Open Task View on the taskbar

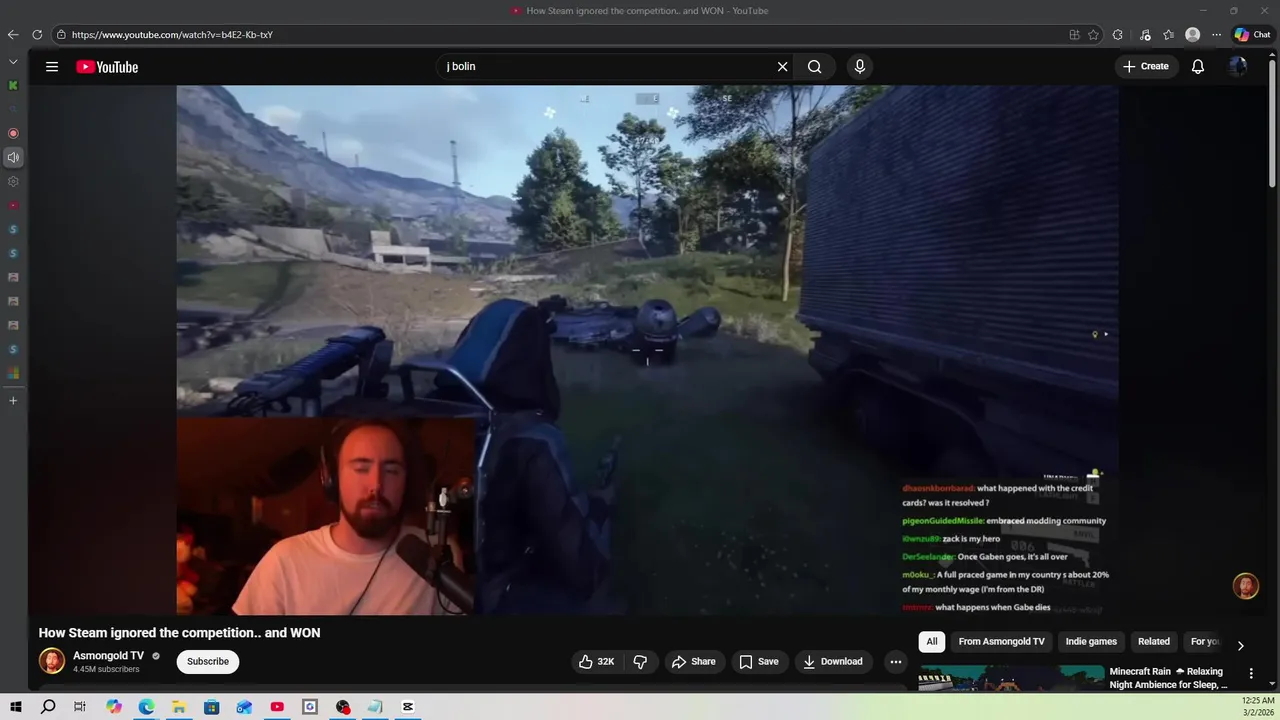(80, 707)
